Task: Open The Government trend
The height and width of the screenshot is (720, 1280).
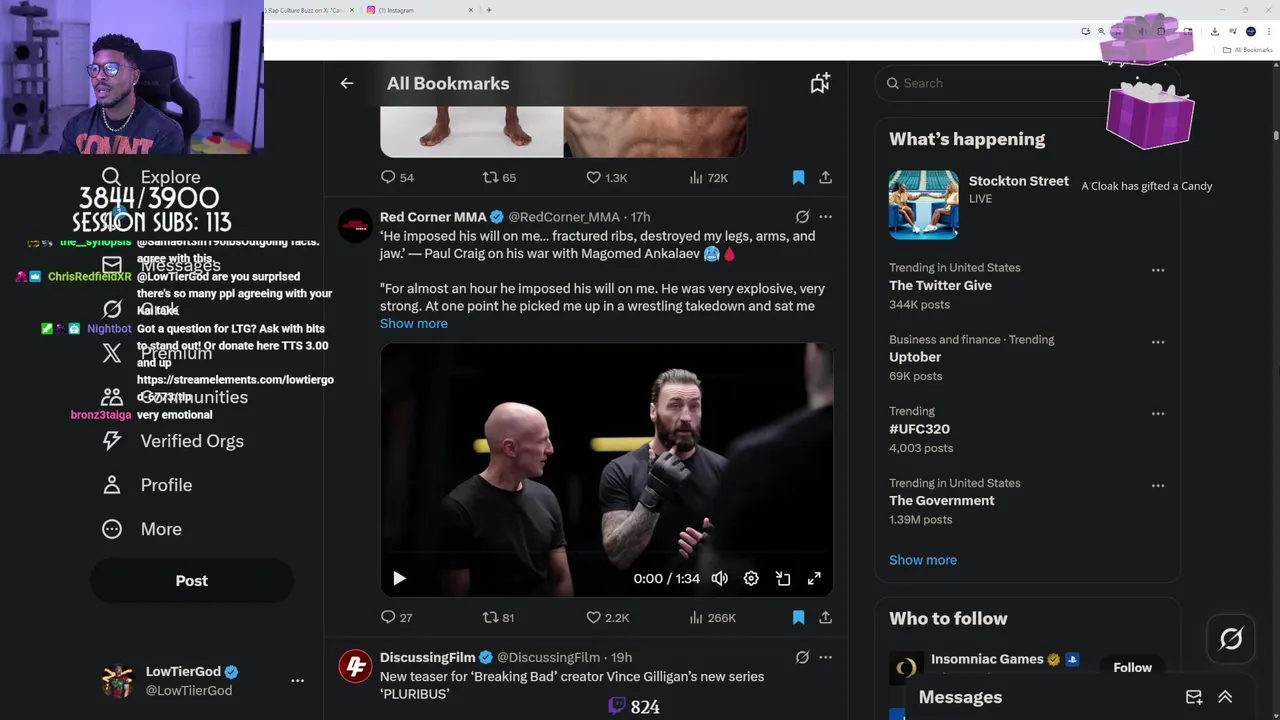Action: [x=941, y=500]
